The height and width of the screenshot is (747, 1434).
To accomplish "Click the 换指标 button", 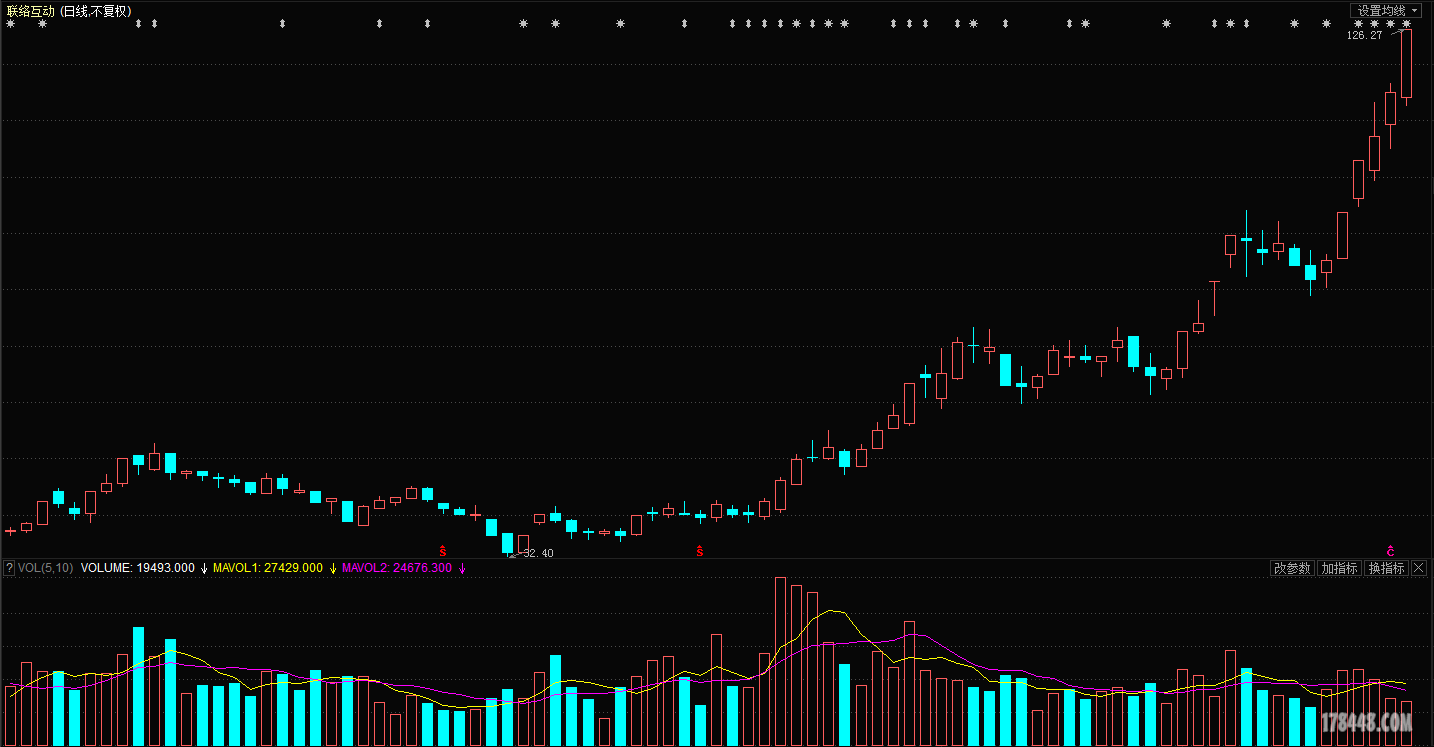I will click(x=1386, y=568).
